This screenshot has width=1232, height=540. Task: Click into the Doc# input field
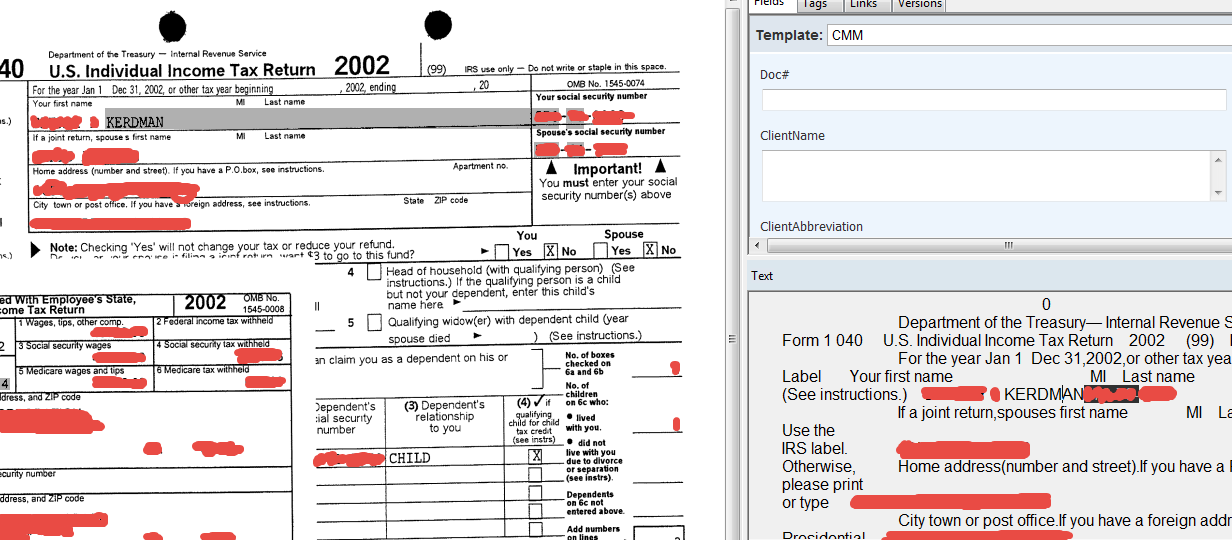tap(994, 100)
